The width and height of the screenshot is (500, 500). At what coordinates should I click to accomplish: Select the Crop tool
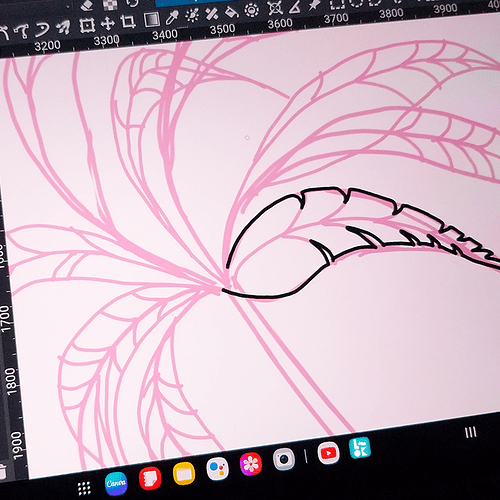128,22
